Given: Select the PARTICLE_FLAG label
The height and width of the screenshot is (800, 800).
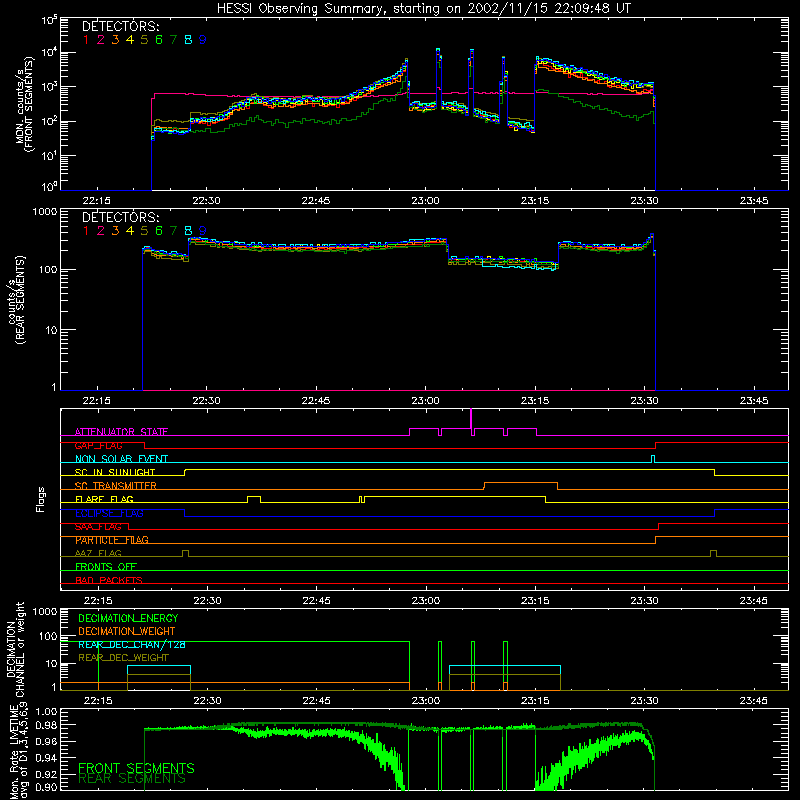Looking at the screenshot, I should pos(112,539).
